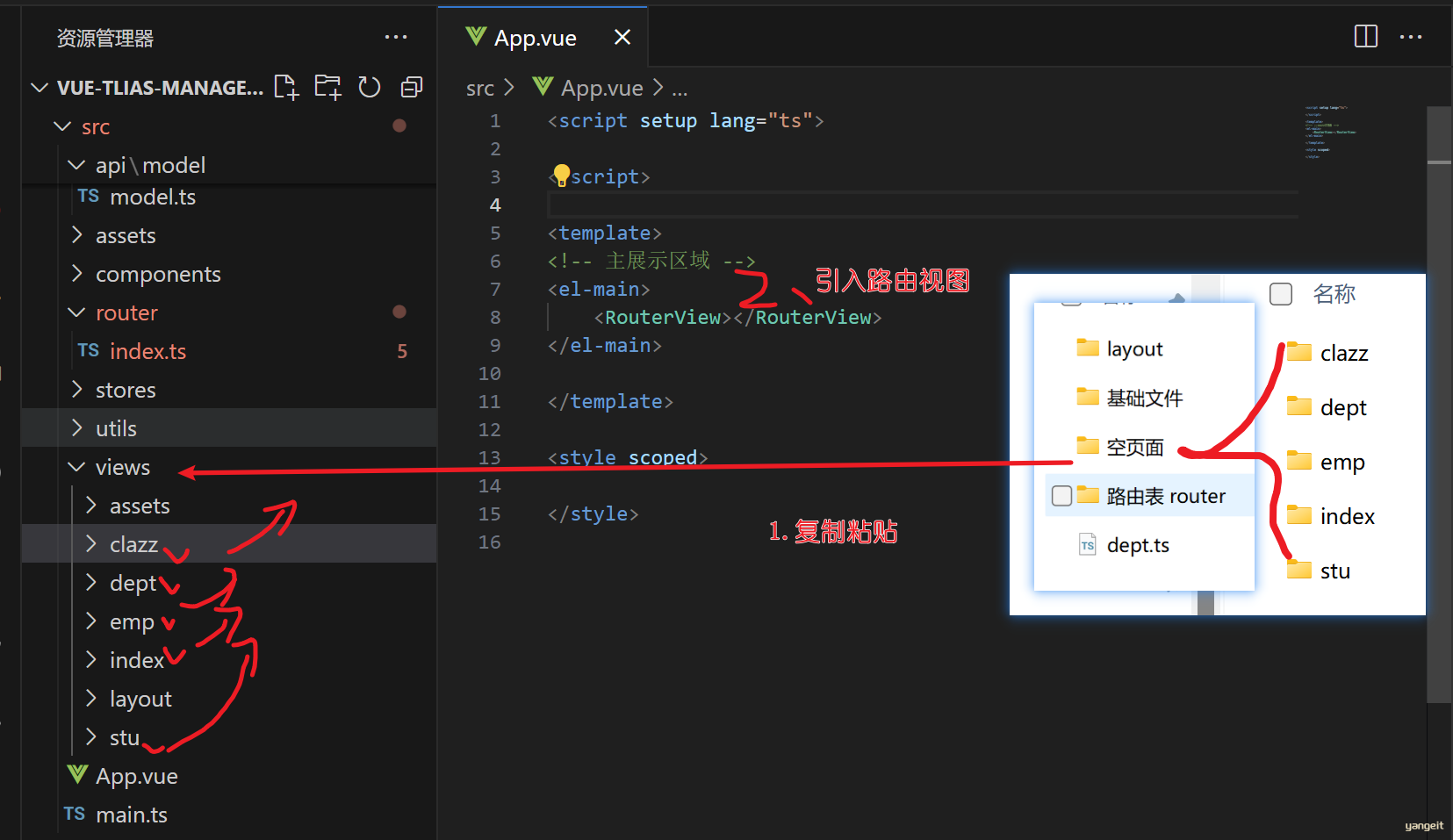Expand the stu folder under views
This screenshot has width=1453, height=840.
[90, 737]
